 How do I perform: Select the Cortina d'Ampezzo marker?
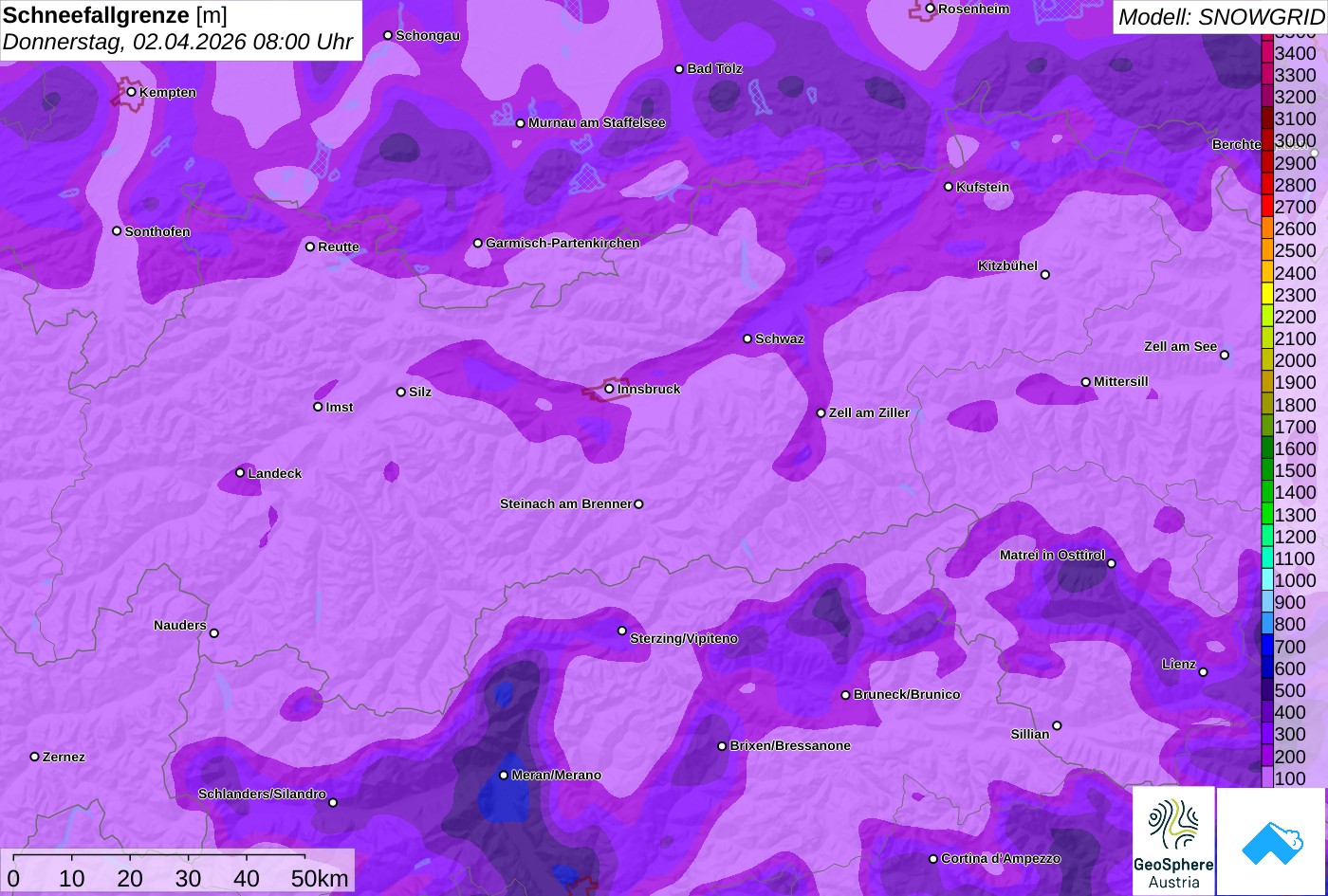(933, 859)
